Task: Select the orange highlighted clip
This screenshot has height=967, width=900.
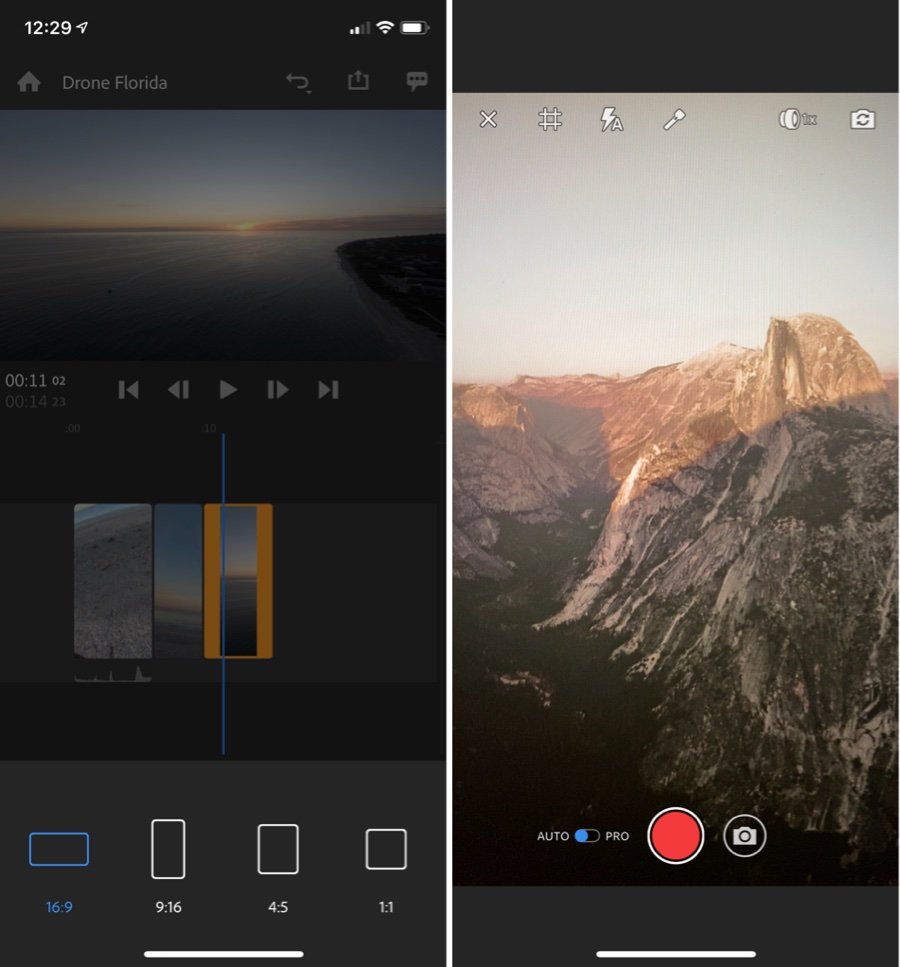Action: [x=239, y=581]
